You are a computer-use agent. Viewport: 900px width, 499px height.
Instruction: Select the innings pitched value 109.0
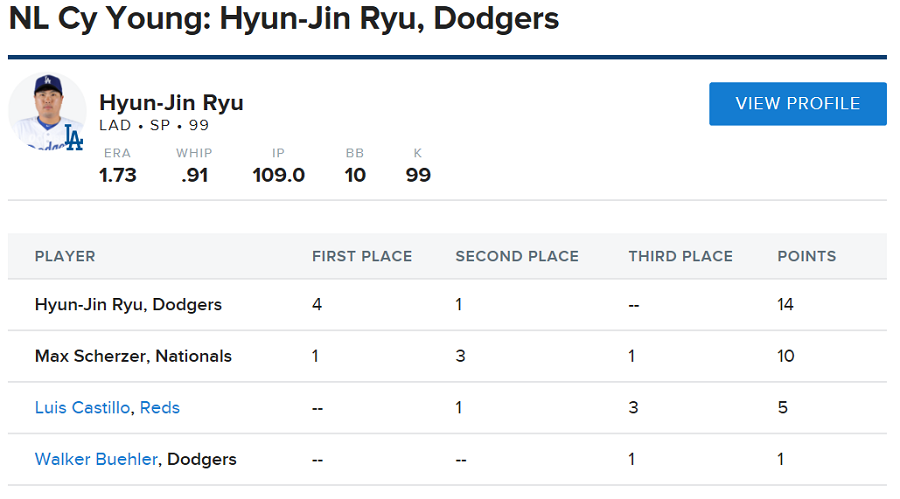pyautogui.click(x=278, y=175)
